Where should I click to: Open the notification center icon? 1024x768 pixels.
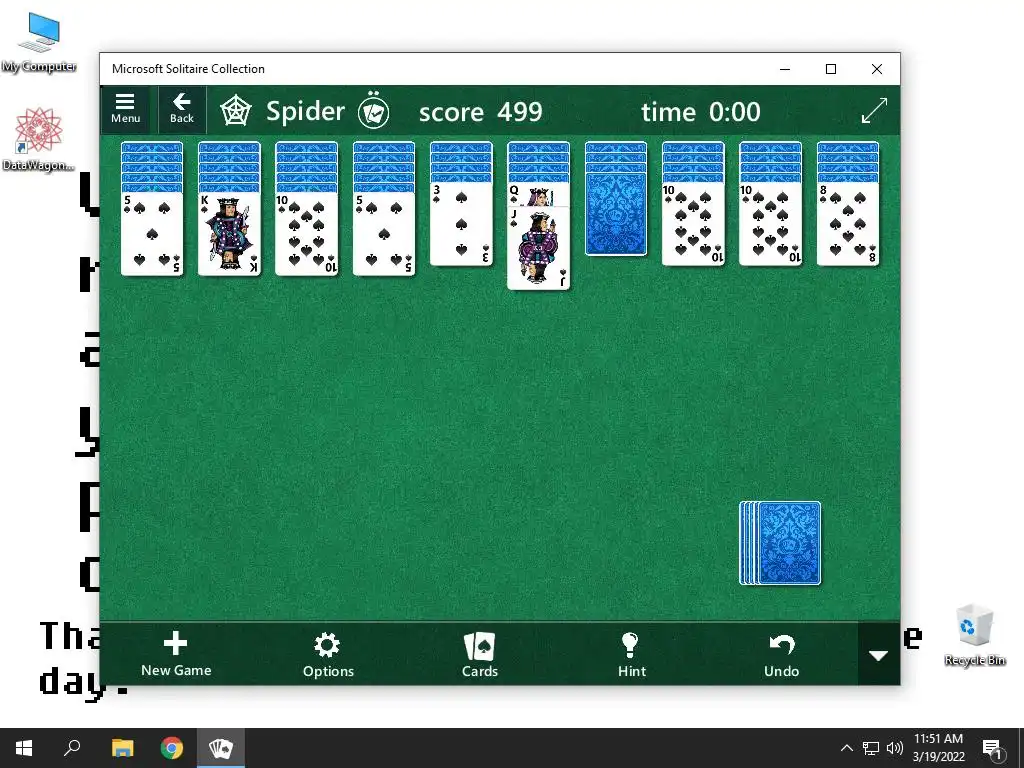coord(991,748)
